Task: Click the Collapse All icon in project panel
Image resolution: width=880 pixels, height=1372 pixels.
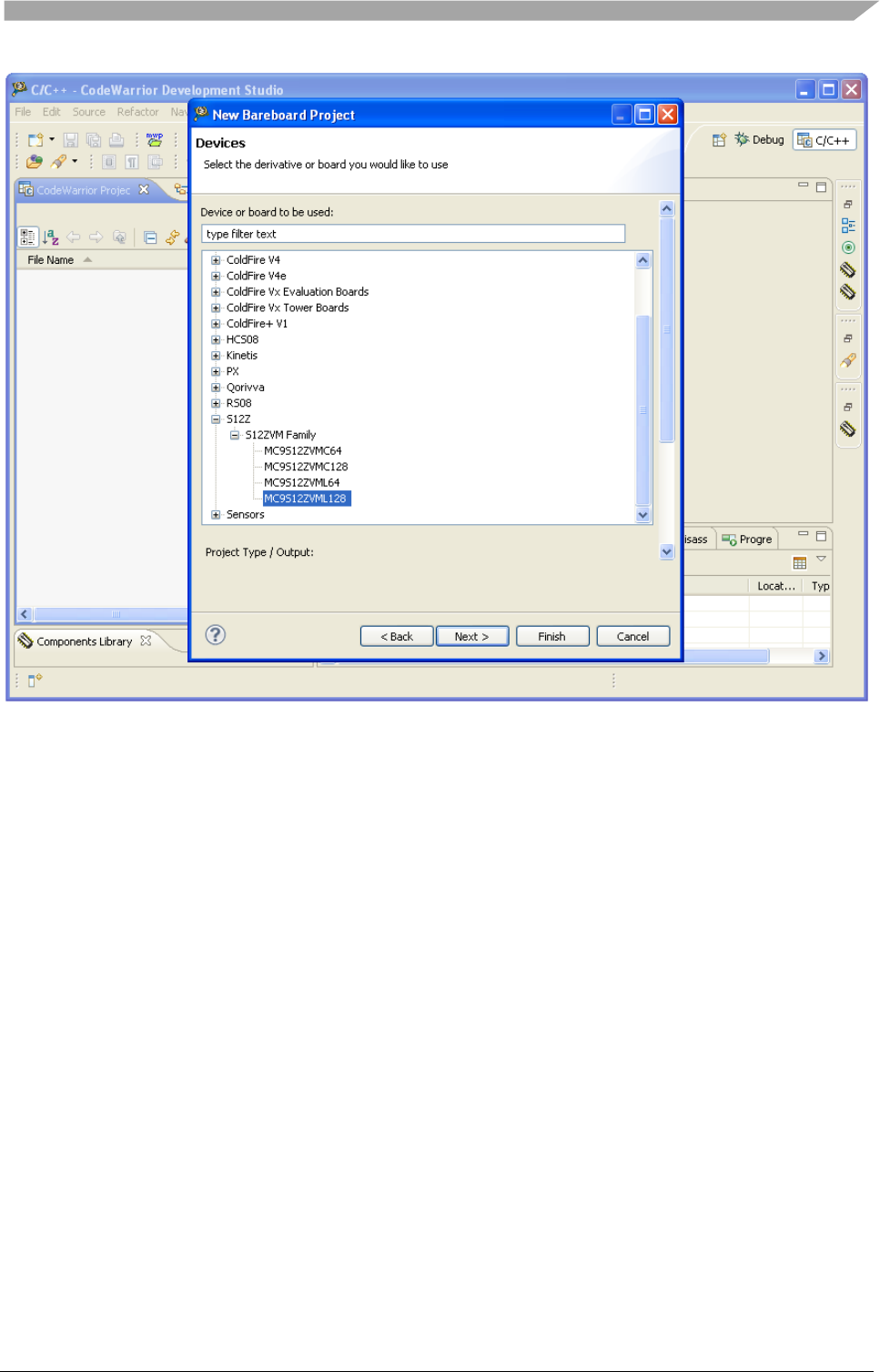Action: (x=151, y=237)
